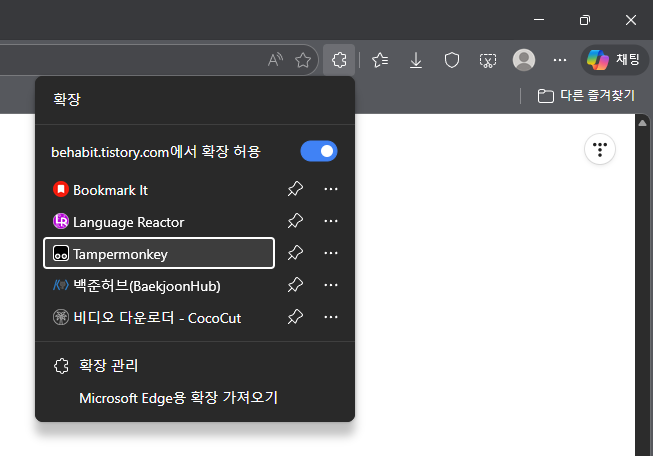
Task: Pin Bookmark It to toolbar
Action: pyautogui.click(x=295, y=189)
